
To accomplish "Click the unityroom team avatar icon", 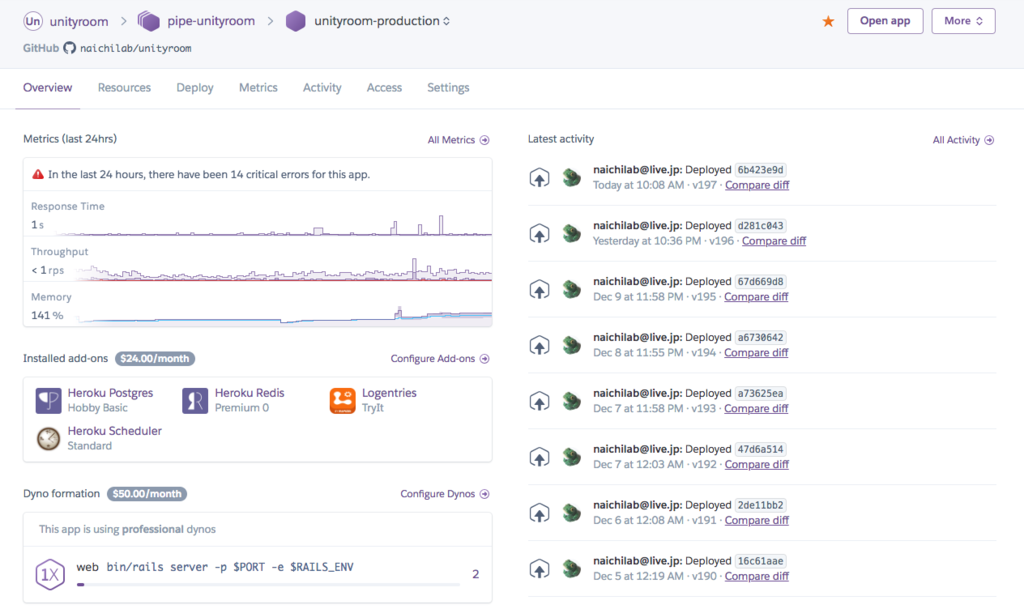I will [x=32, y=21].
